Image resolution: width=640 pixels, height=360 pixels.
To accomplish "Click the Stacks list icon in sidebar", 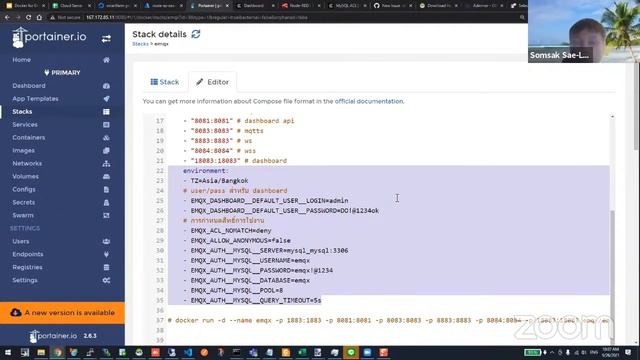I will [x=106, y=112].
